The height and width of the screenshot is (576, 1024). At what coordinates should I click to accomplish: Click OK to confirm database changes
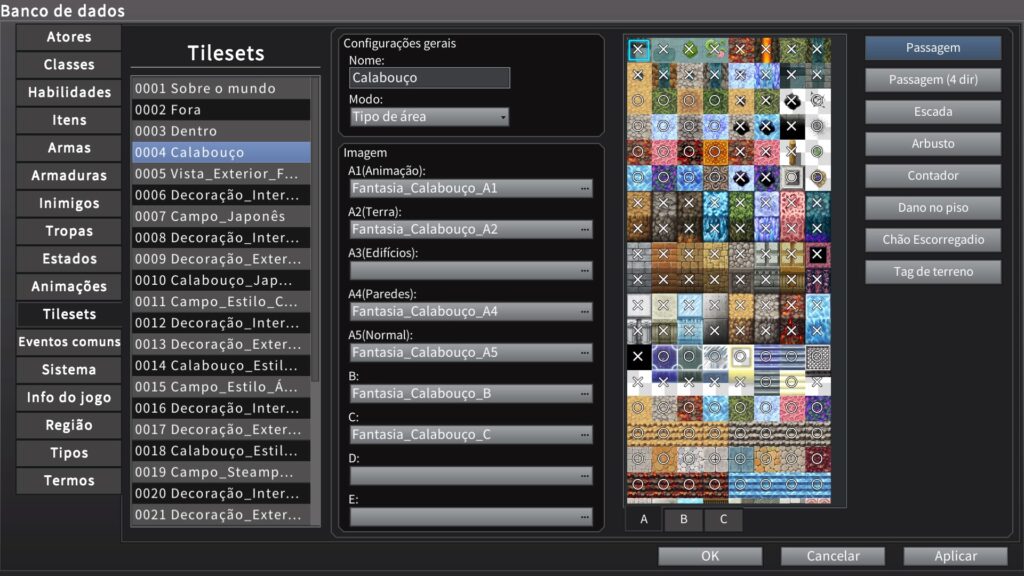click(710, 556)
